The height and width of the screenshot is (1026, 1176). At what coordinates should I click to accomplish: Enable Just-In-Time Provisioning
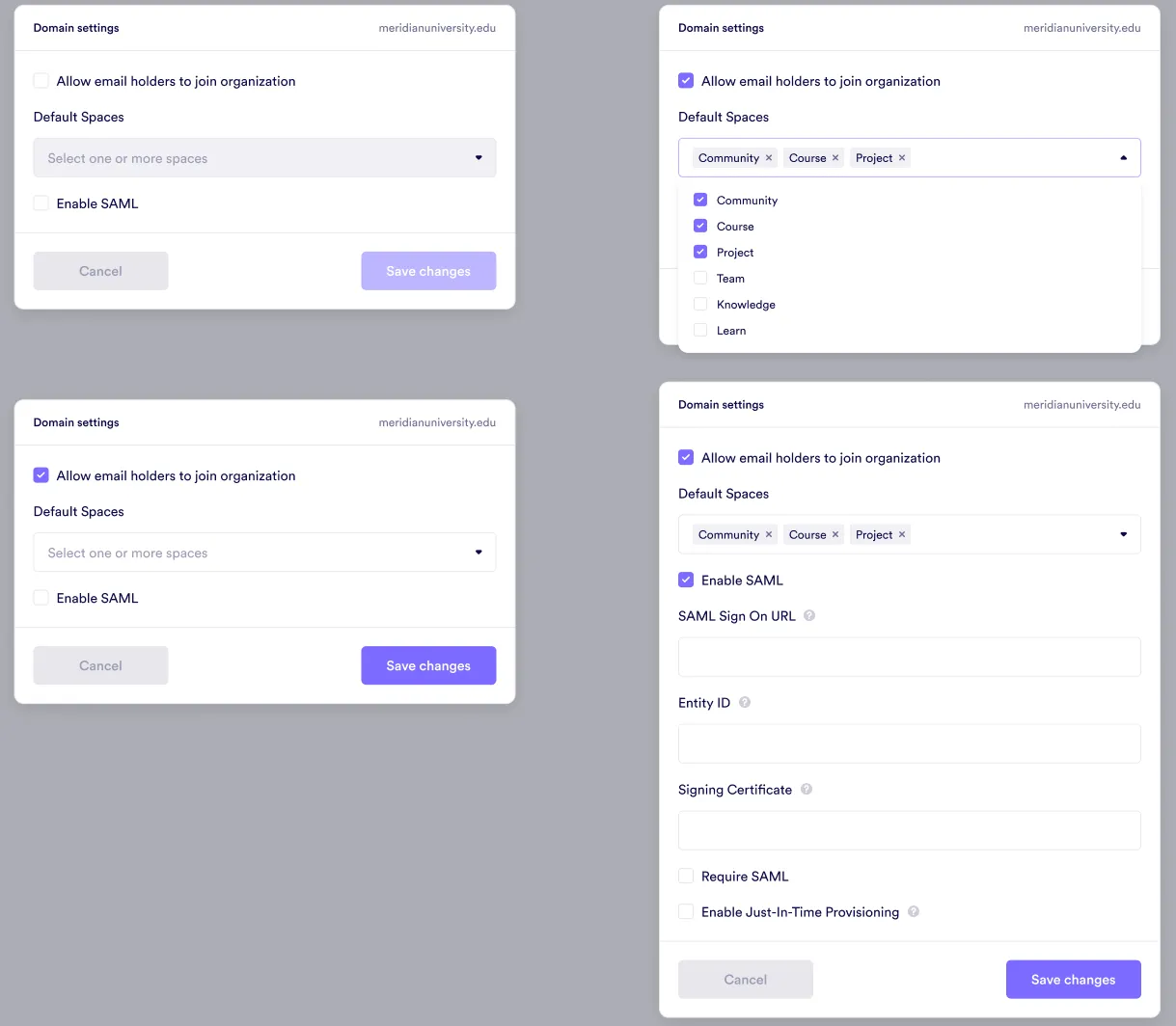[686, 911]
